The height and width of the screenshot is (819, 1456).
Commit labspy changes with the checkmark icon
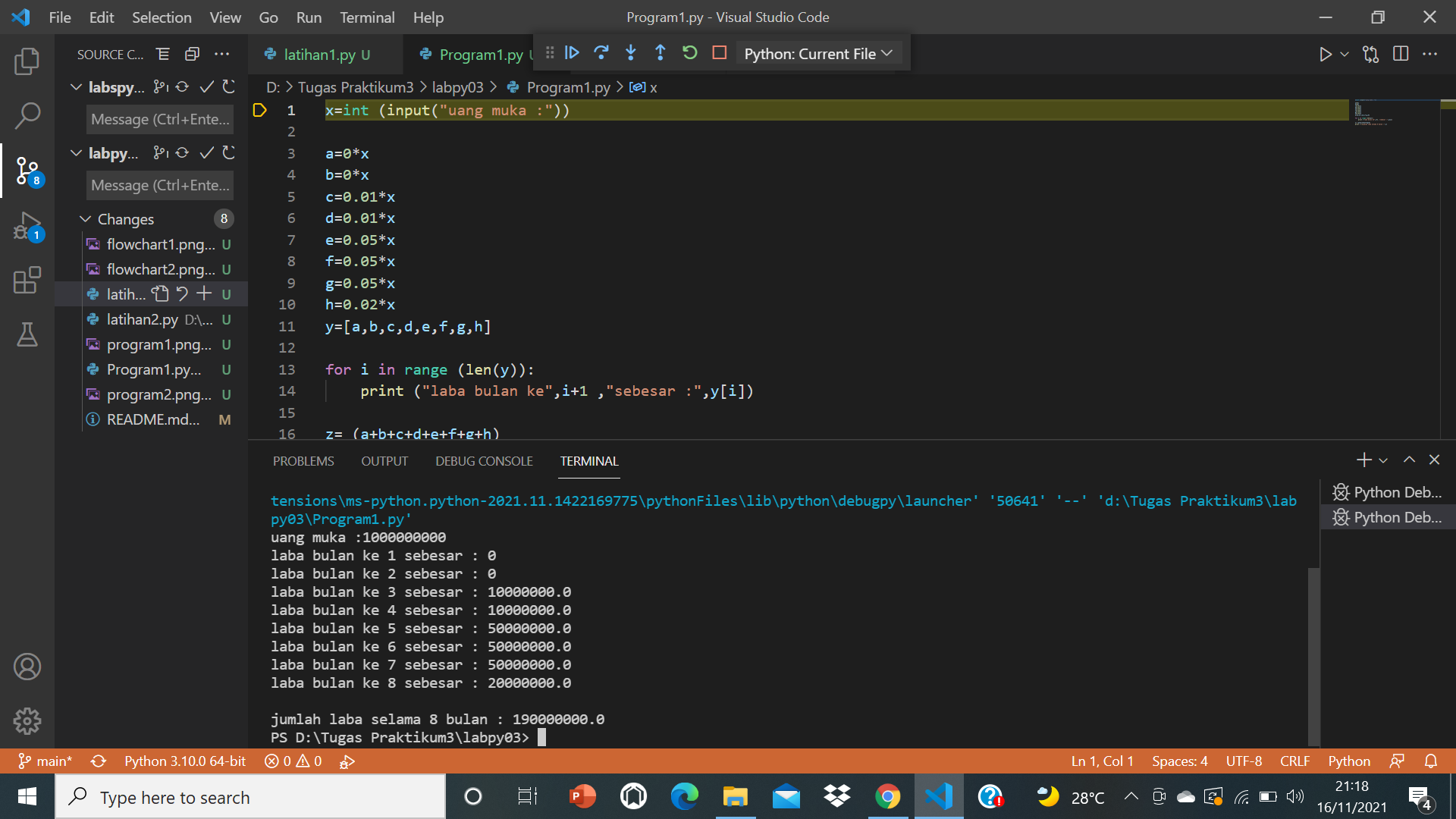click(x=206, y=86)
